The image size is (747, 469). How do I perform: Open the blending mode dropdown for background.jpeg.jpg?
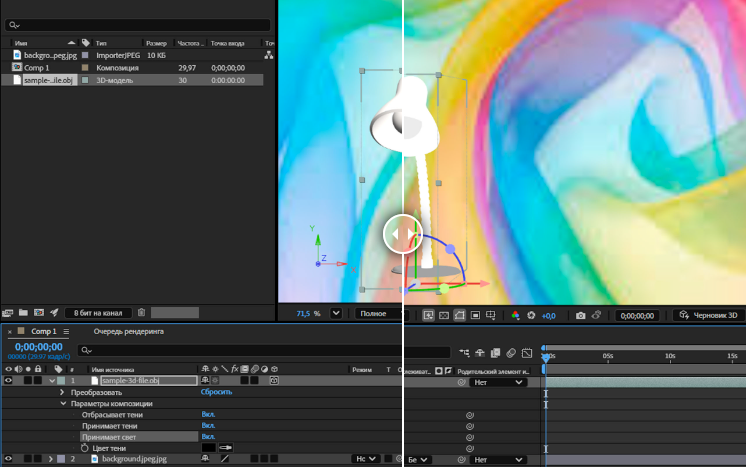366,459
